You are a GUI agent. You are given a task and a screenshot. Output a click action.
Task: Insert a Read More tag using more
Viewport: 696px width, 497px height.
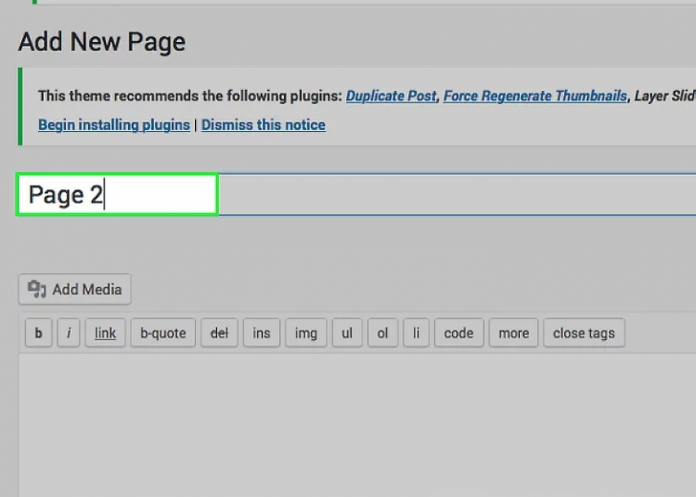(x=513, y=333)
